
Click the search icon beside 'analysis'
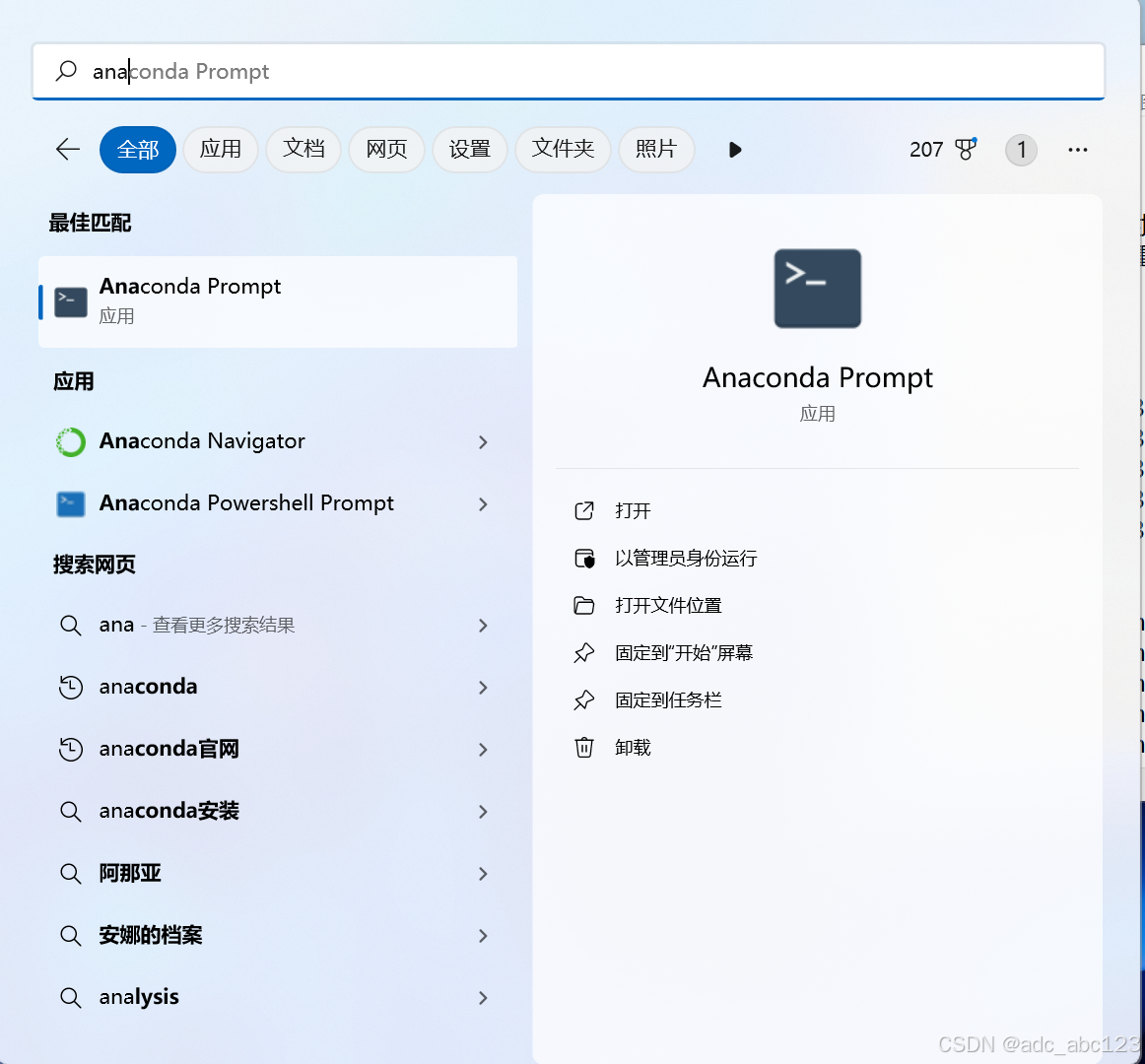coord(70,998)
